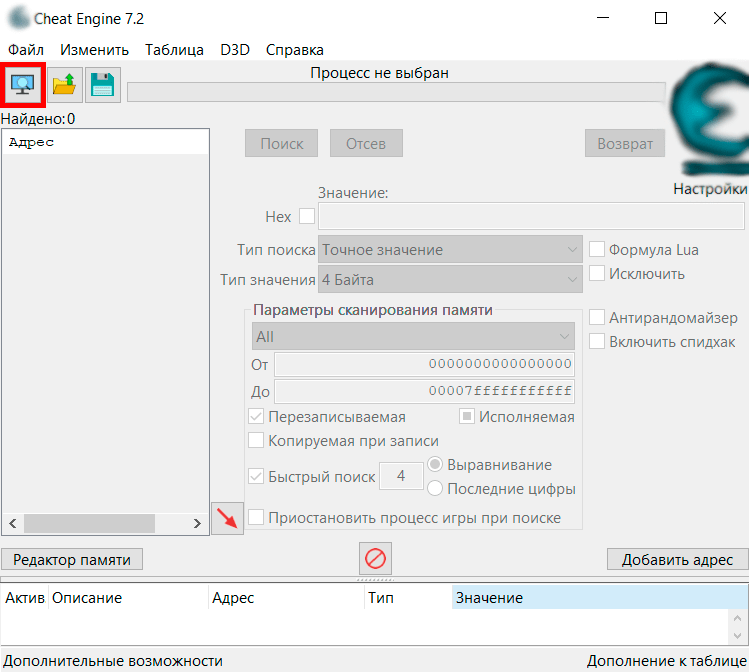Toggle the Исполняемая checkbox
The image size is (749, 672).
coord(467,416)
